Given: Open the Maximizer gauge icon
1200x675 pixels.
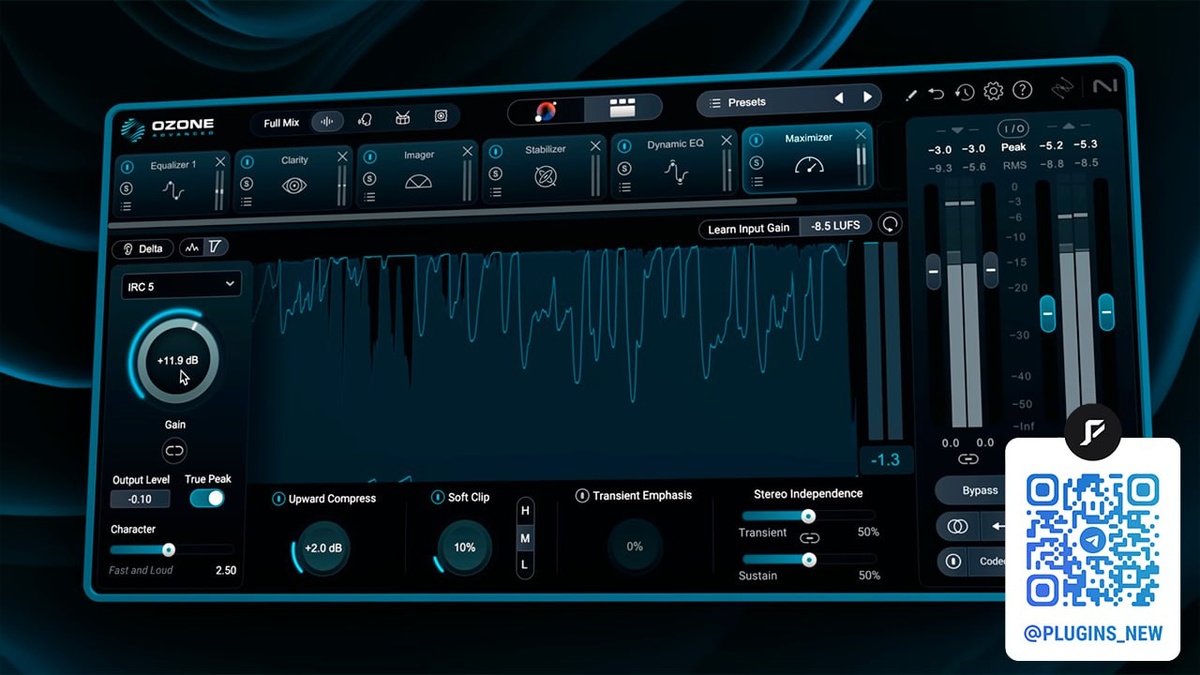Looking at the screenshot, I should (x=809, y=165).
